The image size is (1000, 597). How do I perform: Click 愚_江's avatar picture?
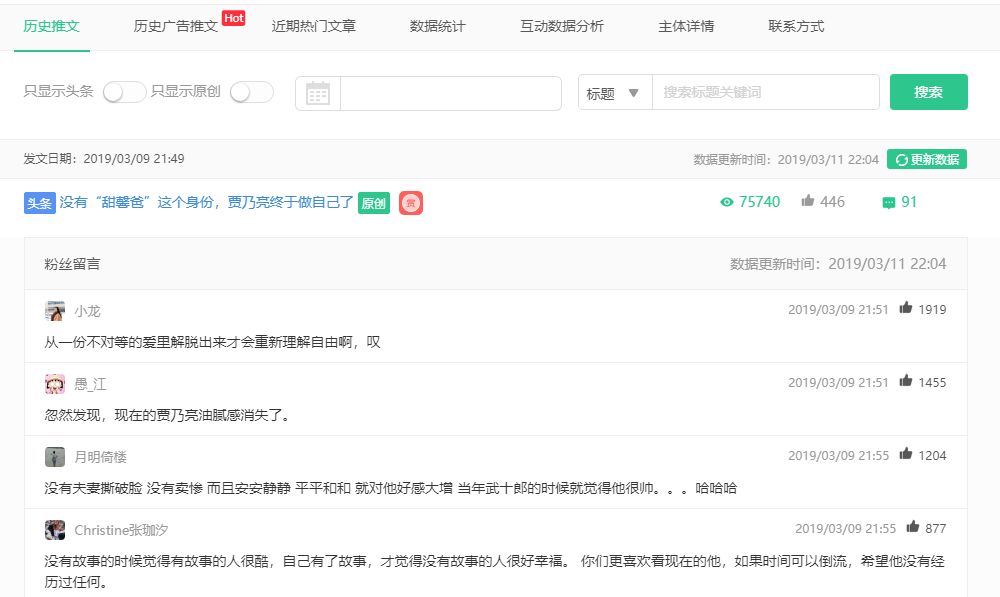pyautogui.click(x=55, y=384)
